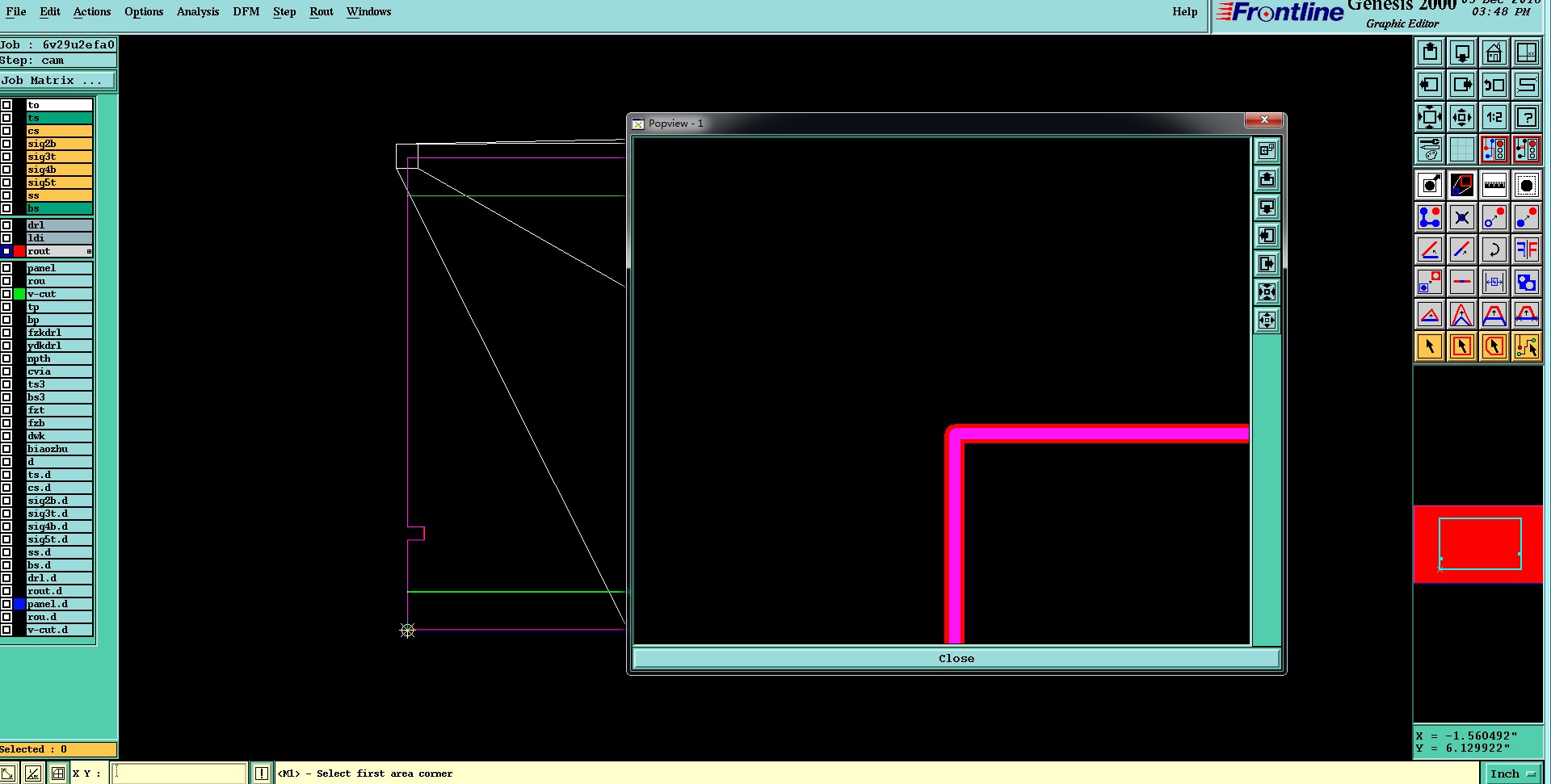1551x784 pixels.
Task: Click the home view icon
Action: tap(1494, 53)
